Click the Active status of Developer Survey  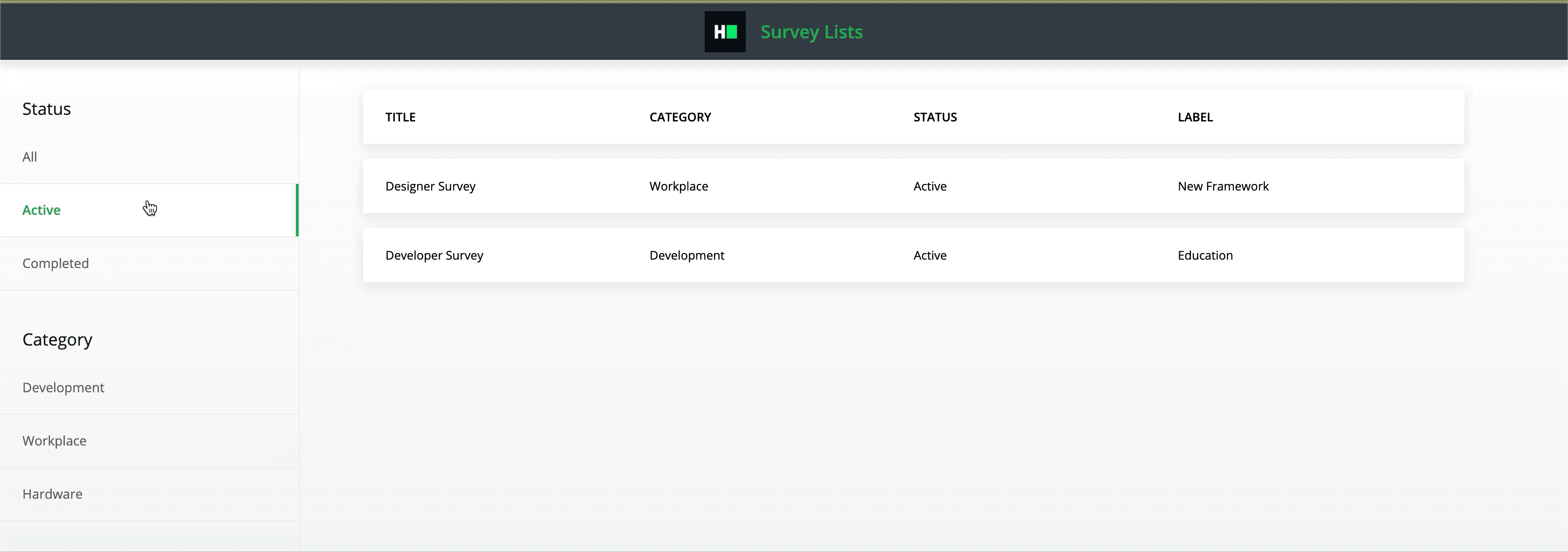coord(930,255)
